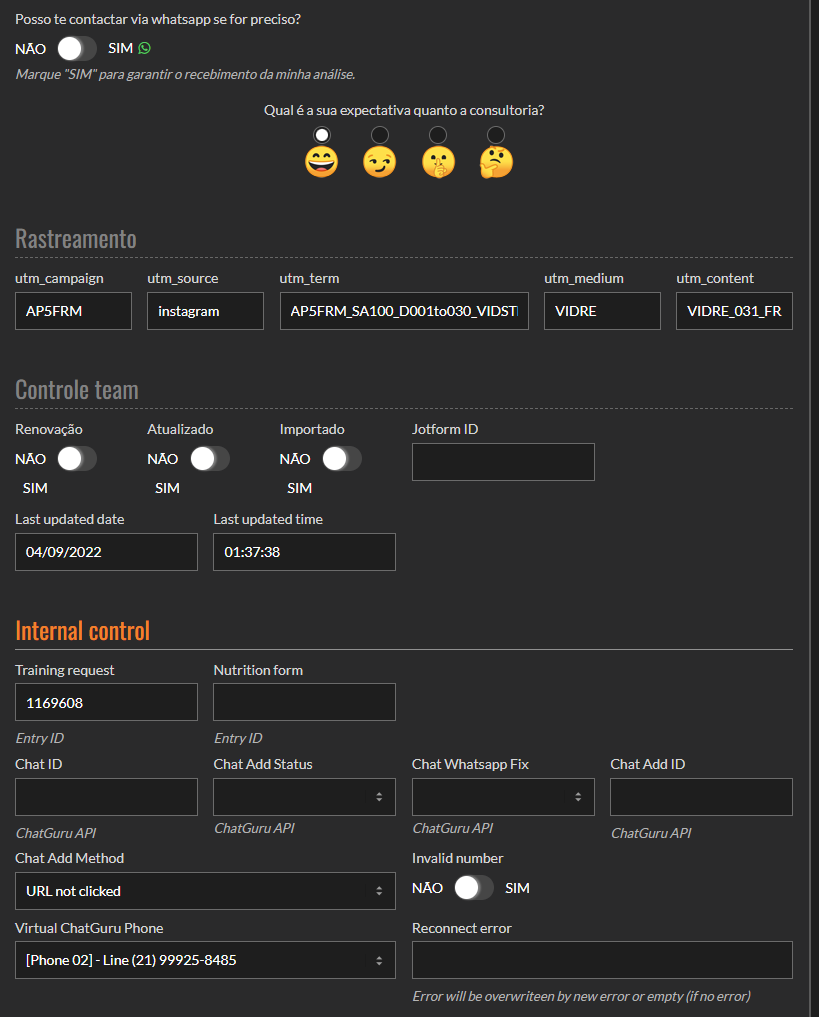Click the Last updated date field
Image resolution: width=819 pixels, height=1017 pixels.
pos(106,552)
